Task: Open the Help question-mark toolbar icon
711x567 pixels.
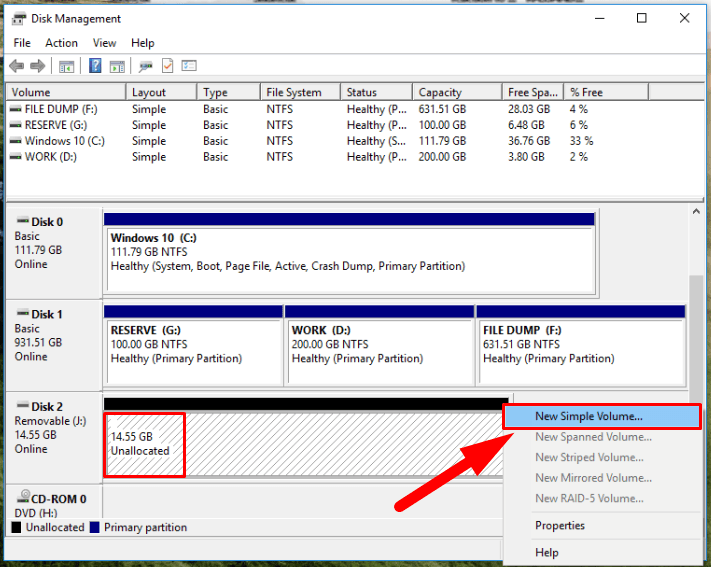Action: click(x=95, y=66)
